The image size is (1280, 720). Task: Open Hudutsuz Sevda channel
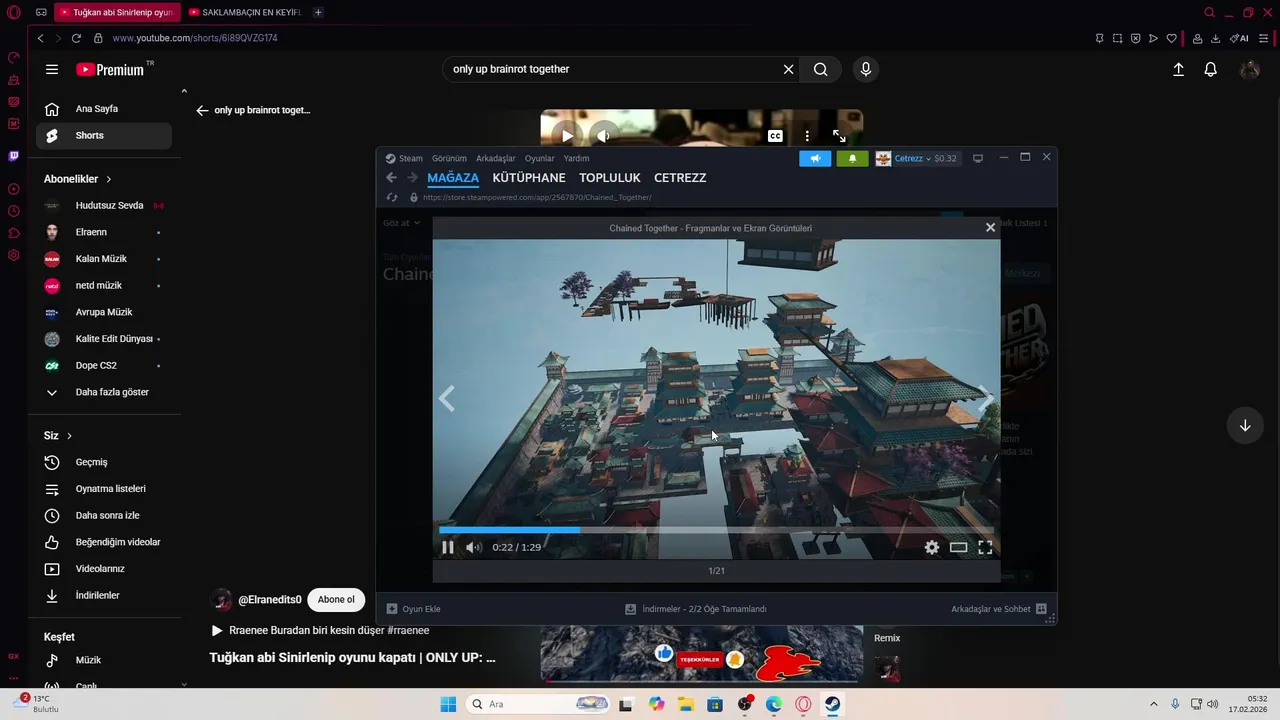[104, 205]
